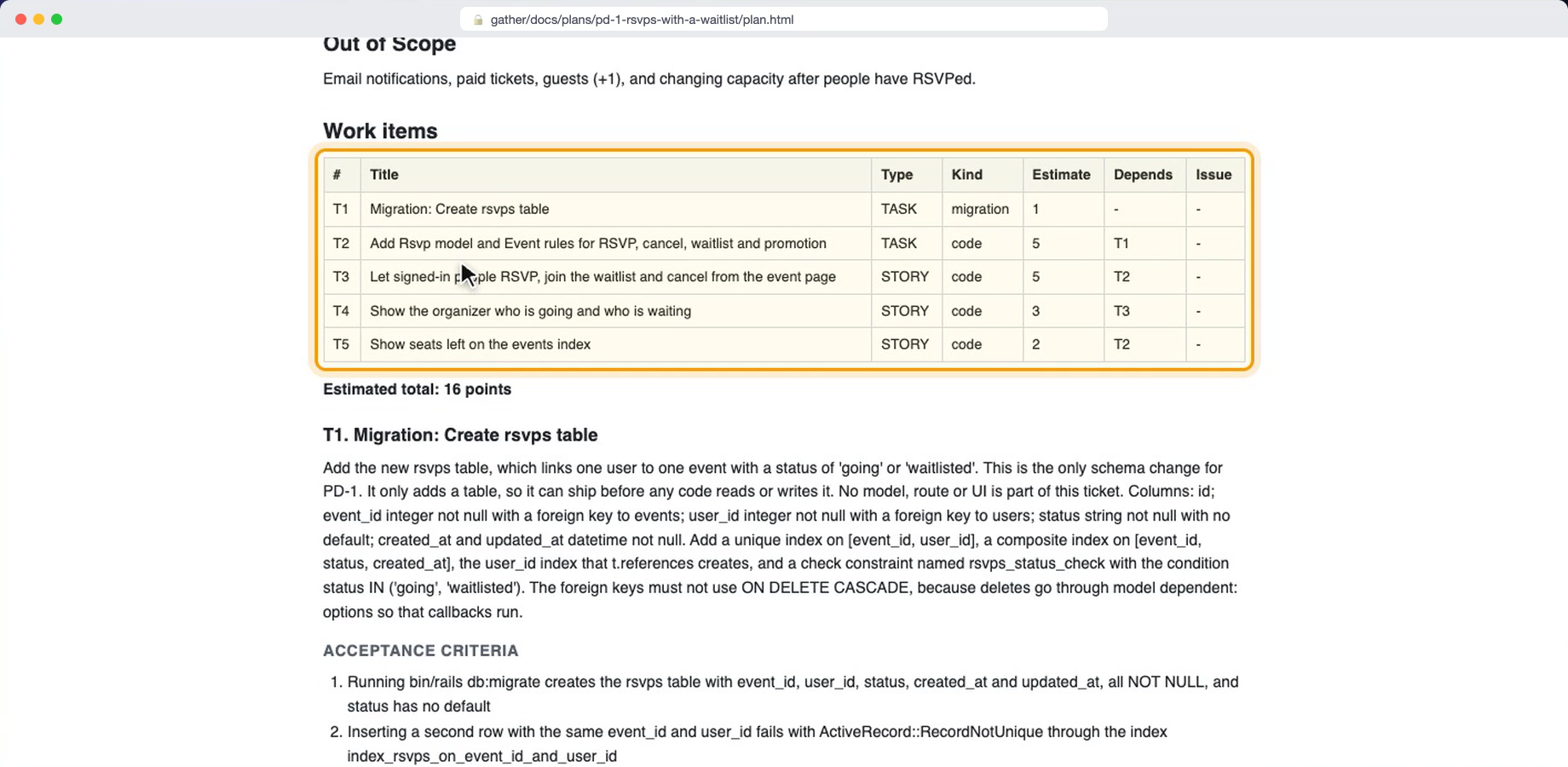Click the T1 row number cell

coord(342,209)
